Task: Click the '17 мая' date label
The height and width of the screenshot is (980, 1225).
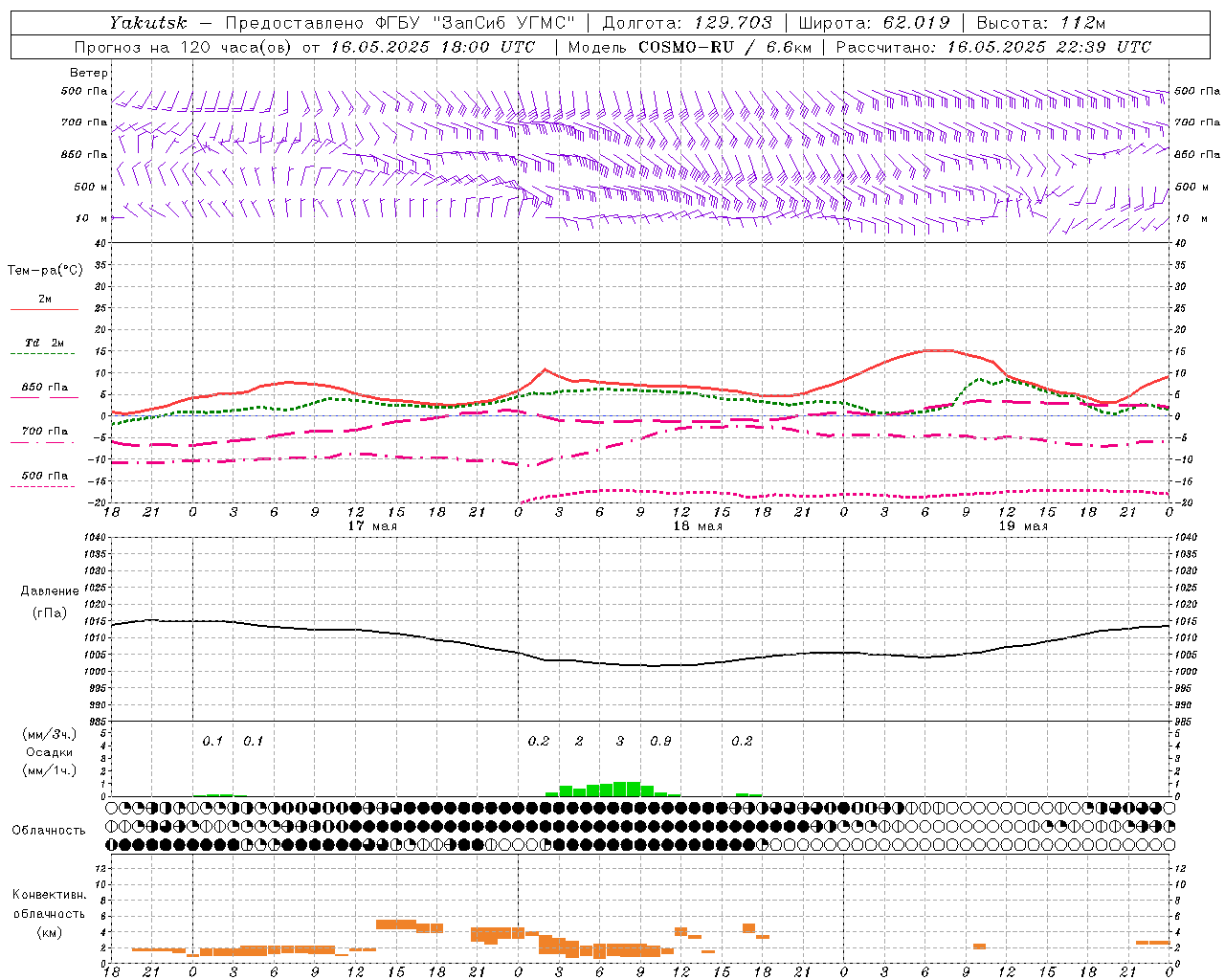Action: coord(372,526)
